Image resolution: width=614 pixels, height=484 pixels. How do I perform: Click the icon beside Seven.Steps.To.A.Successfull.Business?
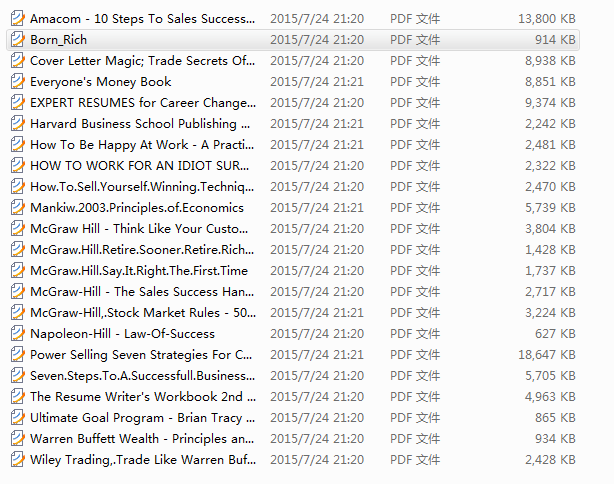coord(17,376)
